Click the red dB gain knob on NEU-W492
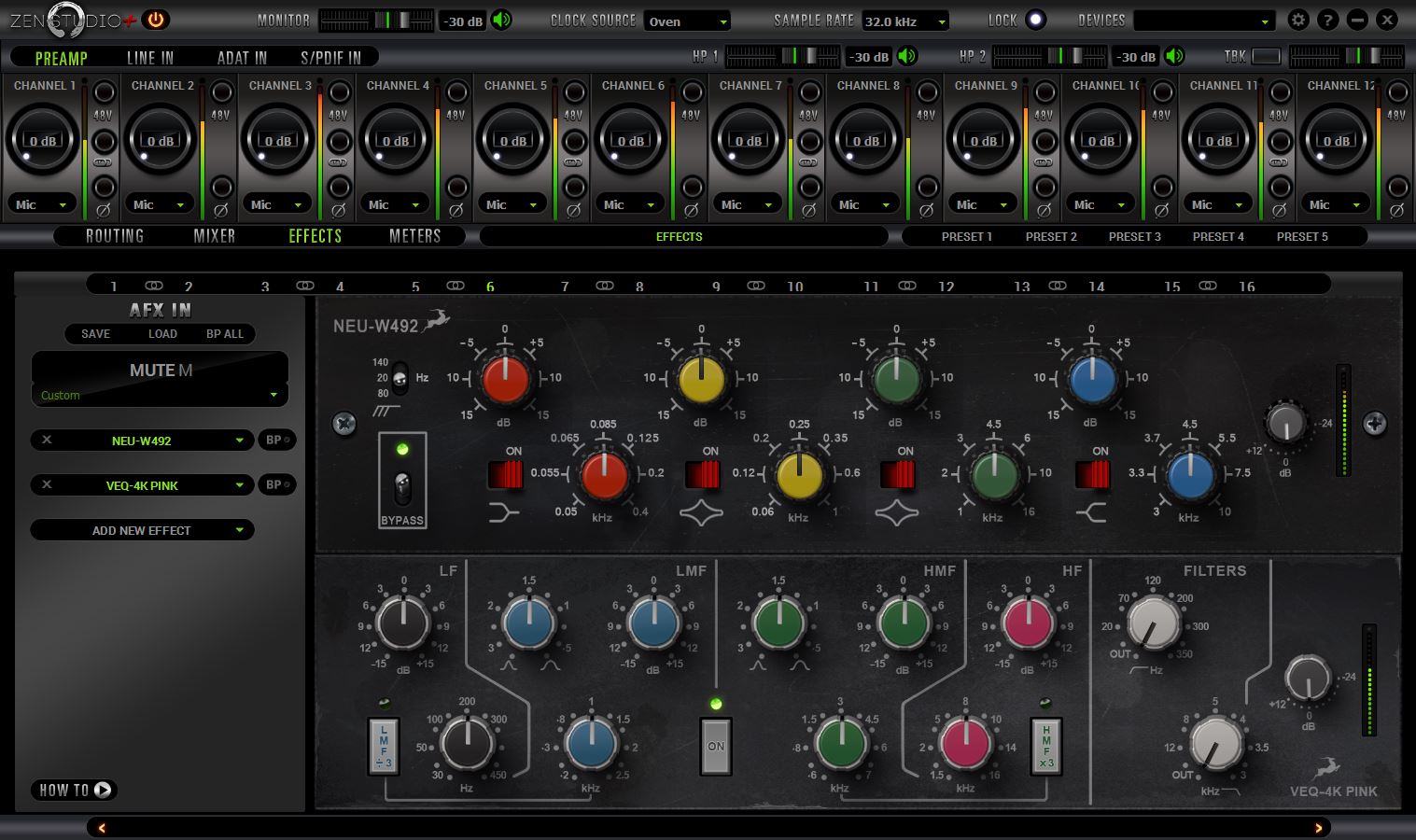Image resolution: width=1416 pixels, height=840 pixels. click(506, 378)
